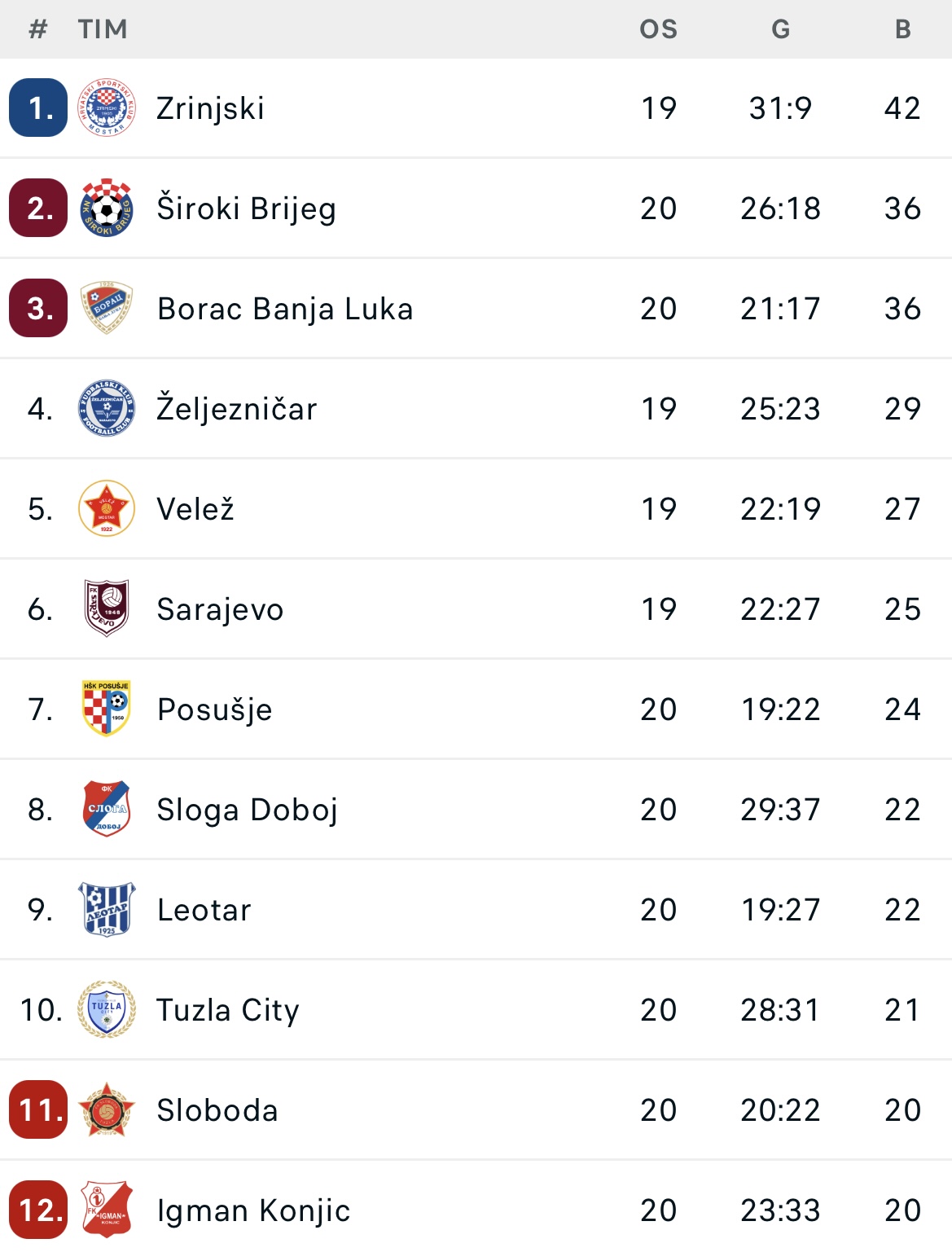Click the Sloga Doboj crest
The height and width of the screenshot is (1252, 952).
(107, 809)
